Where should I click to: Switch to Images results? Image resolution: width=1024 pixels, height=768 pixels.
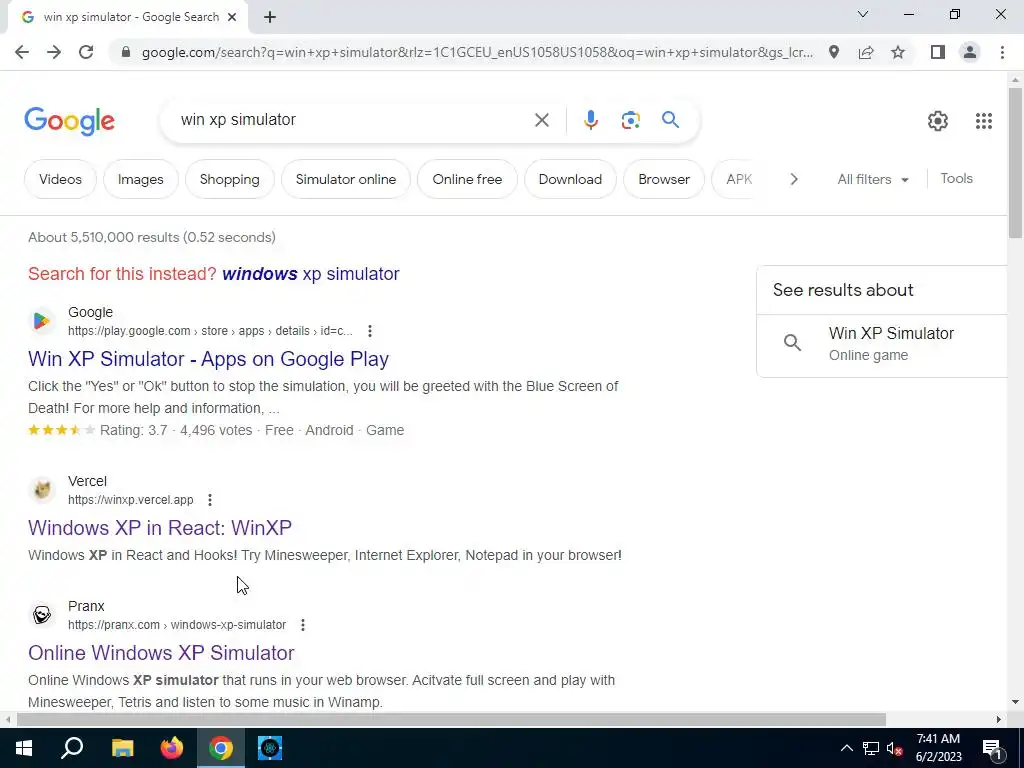(140, 179)
